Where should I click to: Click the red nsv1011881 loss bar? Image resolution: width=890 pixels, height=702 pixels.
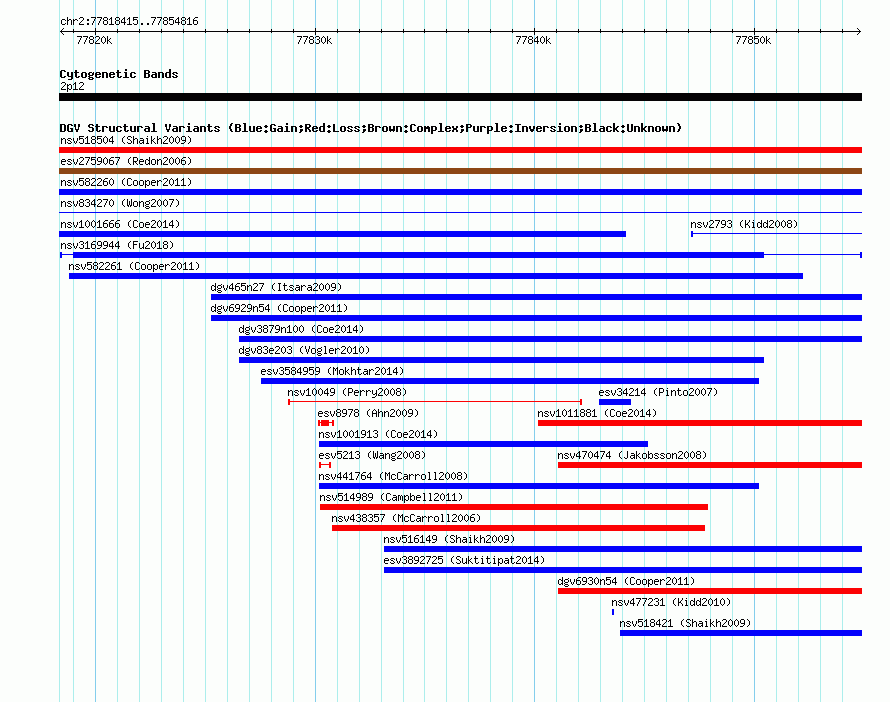click(x=700, y=423)
